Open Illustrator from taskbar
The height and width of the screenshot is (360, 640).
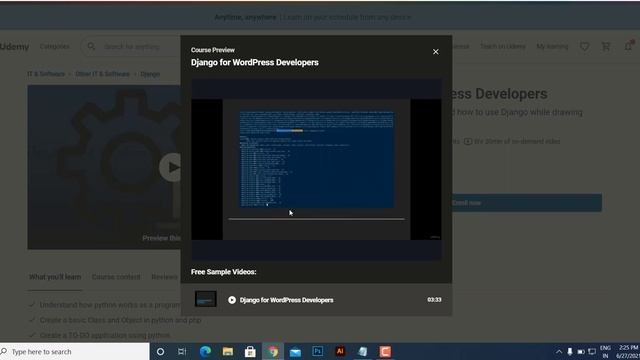tap(340, 351)
